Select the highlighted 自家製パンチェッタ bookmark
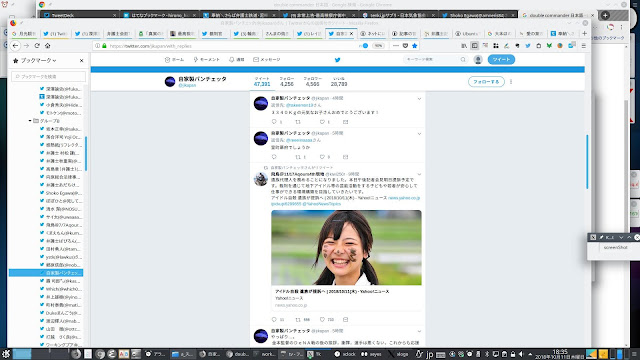Image resolution: width=640 pixels, height=360 pixels. [x=46, y=273]
